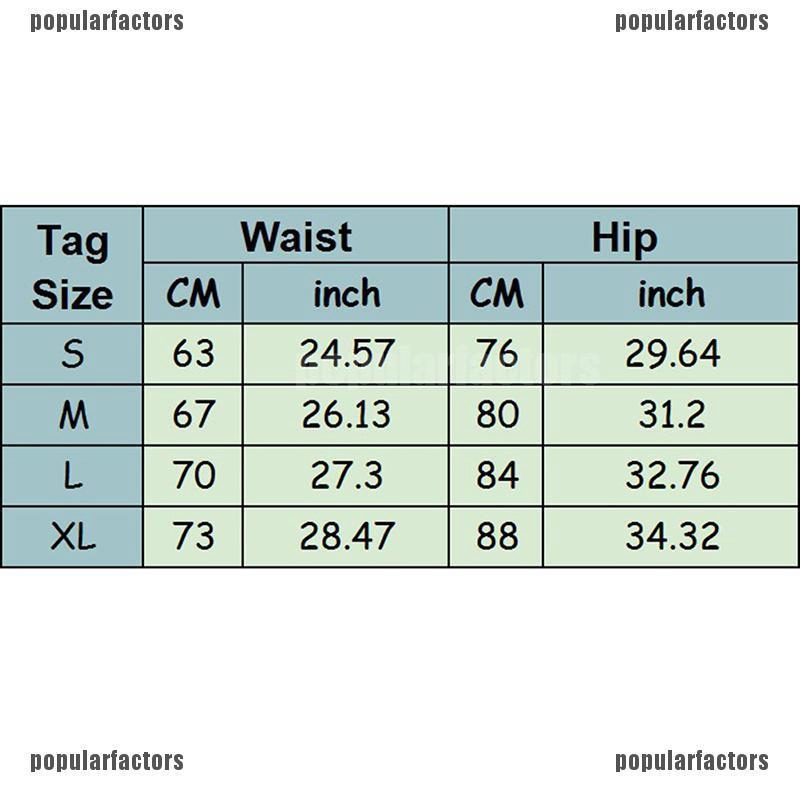Image resolution: width=800 pixels, height=800 pixels.
Task: Choose the XL size row label
Action: pyautogui.click(x=72, y=537)
